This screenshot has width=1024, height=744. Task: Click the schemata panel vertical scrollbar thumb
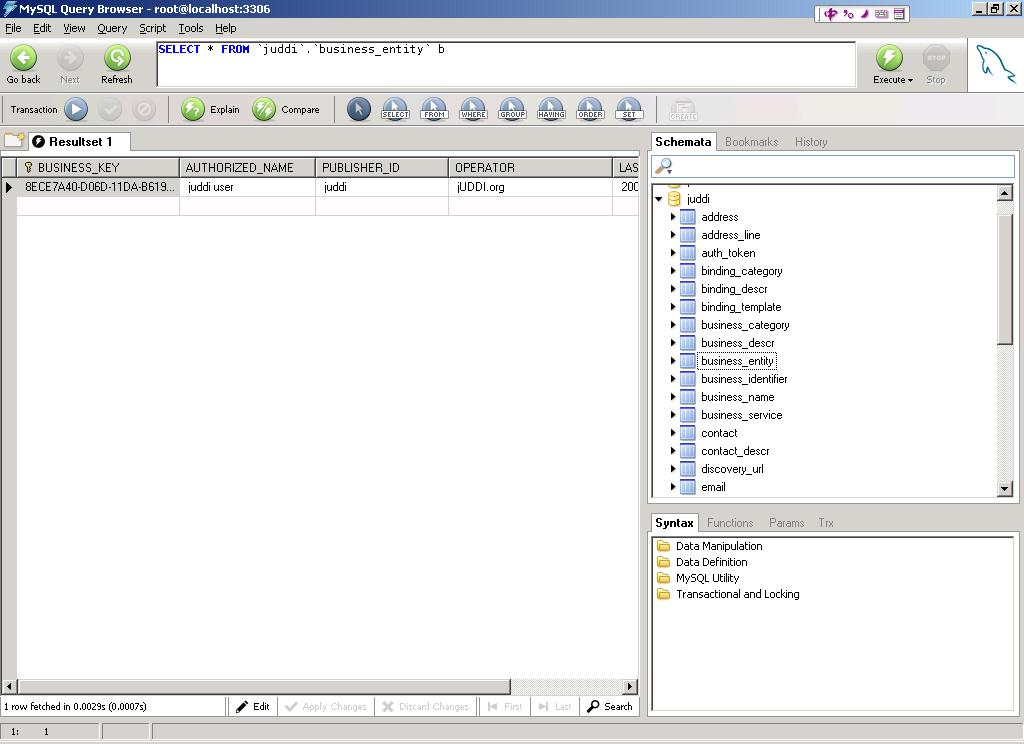click(x=1004, y=278)
